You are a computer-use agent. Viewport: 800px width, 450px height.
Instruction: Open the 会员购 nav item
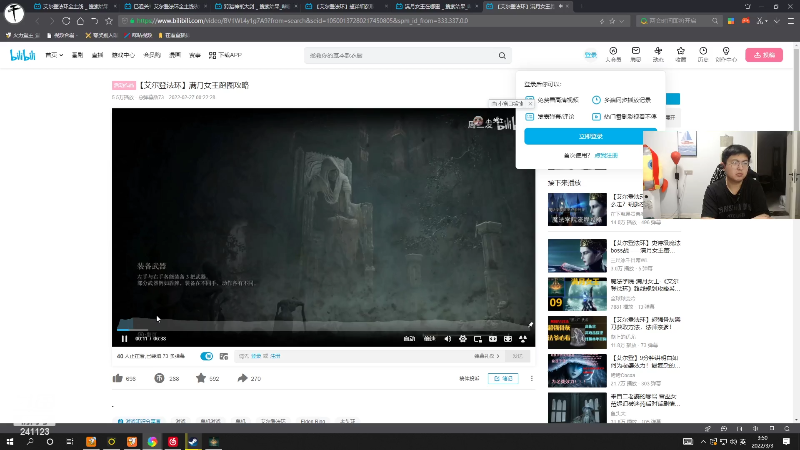152,55
